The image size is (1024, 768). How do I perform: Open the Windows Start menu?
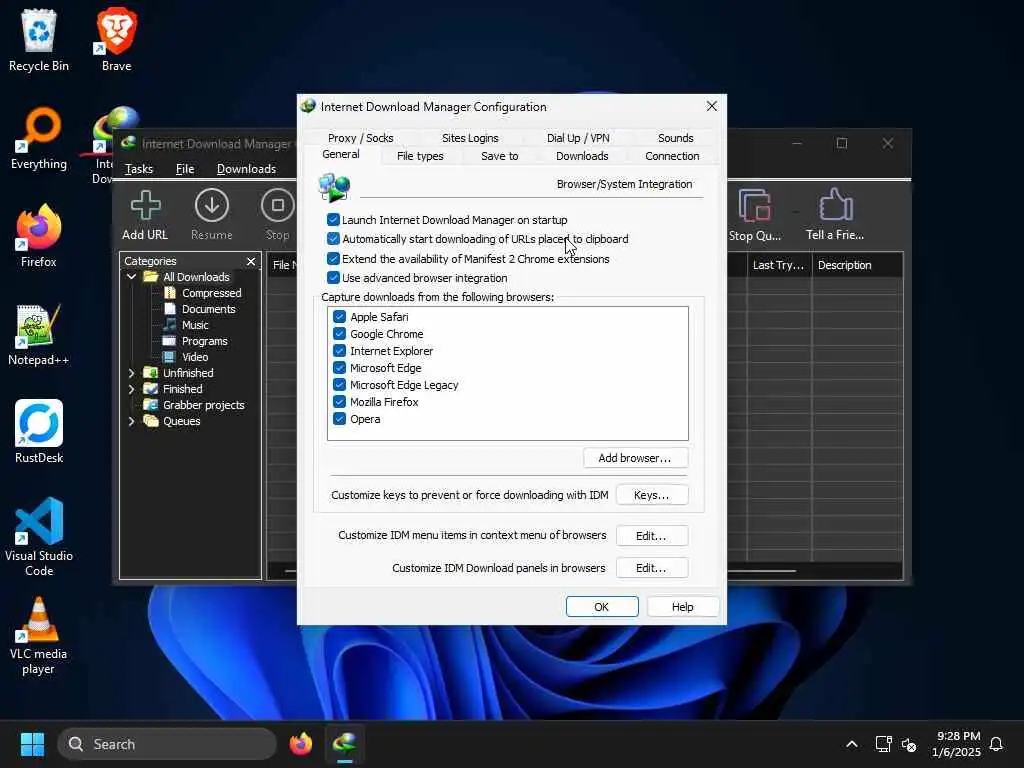click(32, 744)
